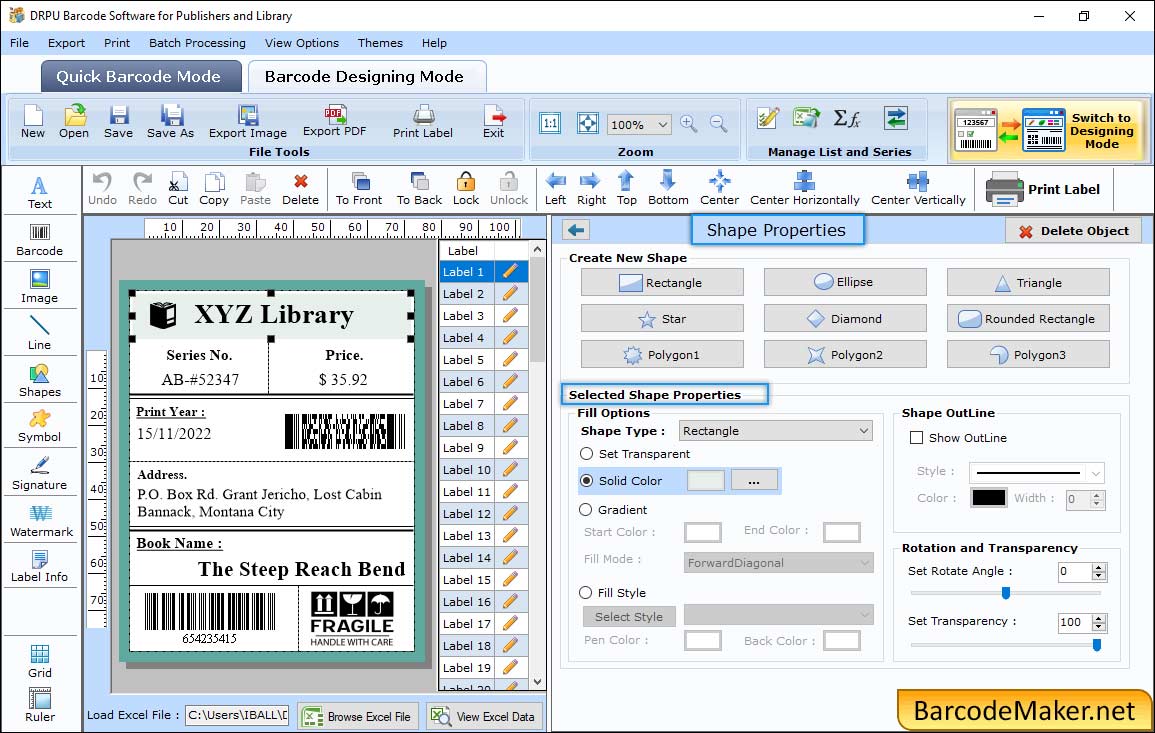1155x733 pixels.
Task: Export label as image
Action: pyautogui.click(x=248, y=122)
